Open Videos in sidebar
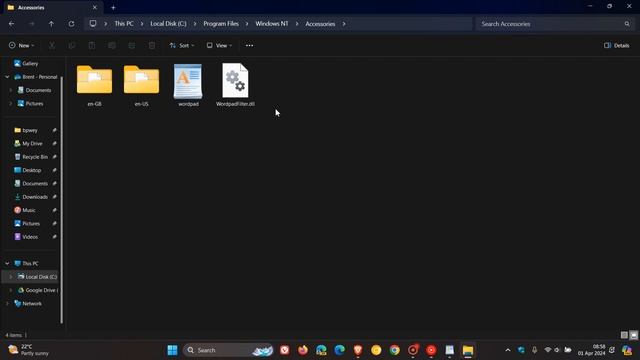The height and width of the screenshot is (360, 640). coord(30,237)
